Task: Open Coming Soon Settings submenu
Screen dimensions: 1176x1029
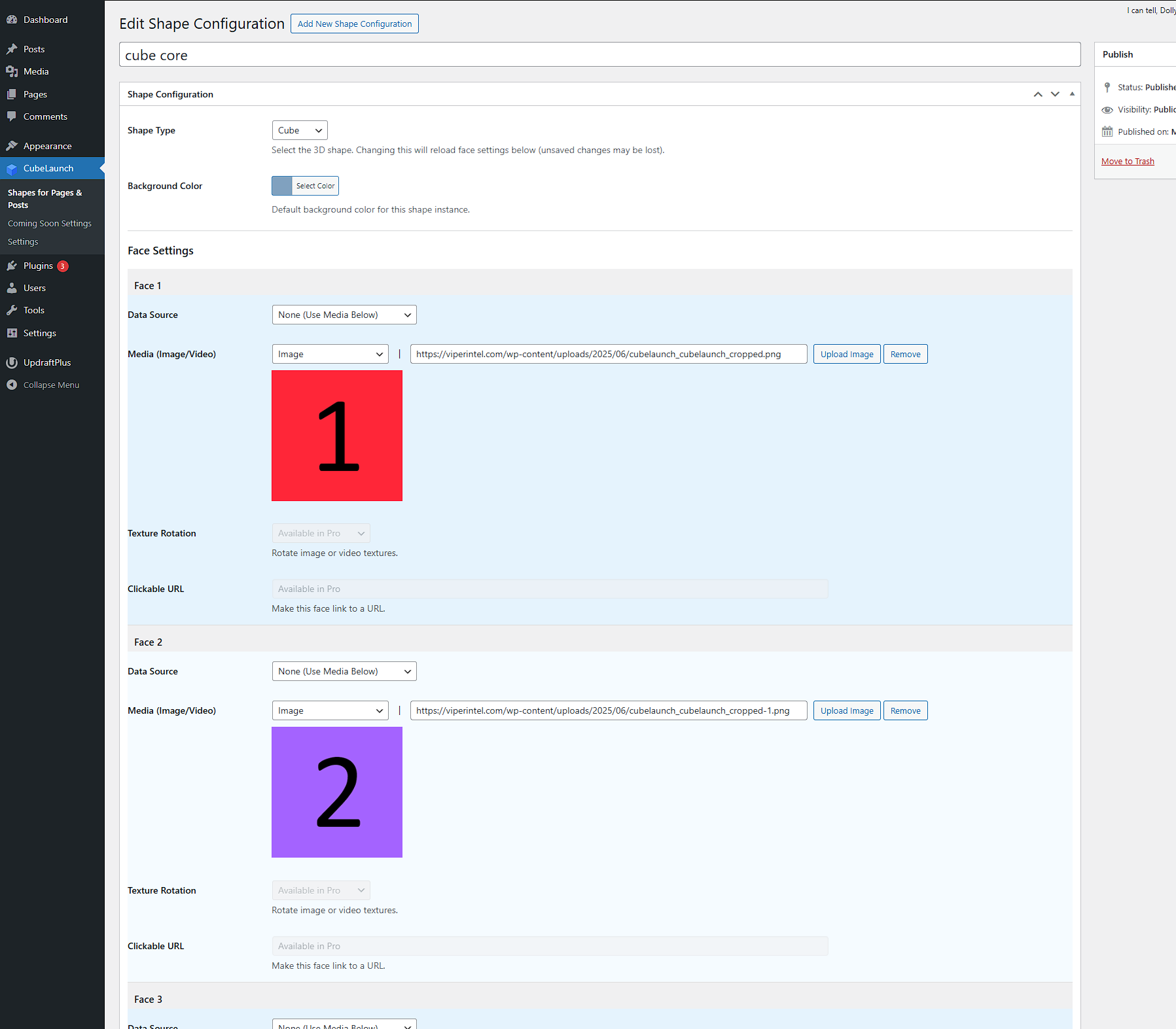Action: [x=50, y=224]
